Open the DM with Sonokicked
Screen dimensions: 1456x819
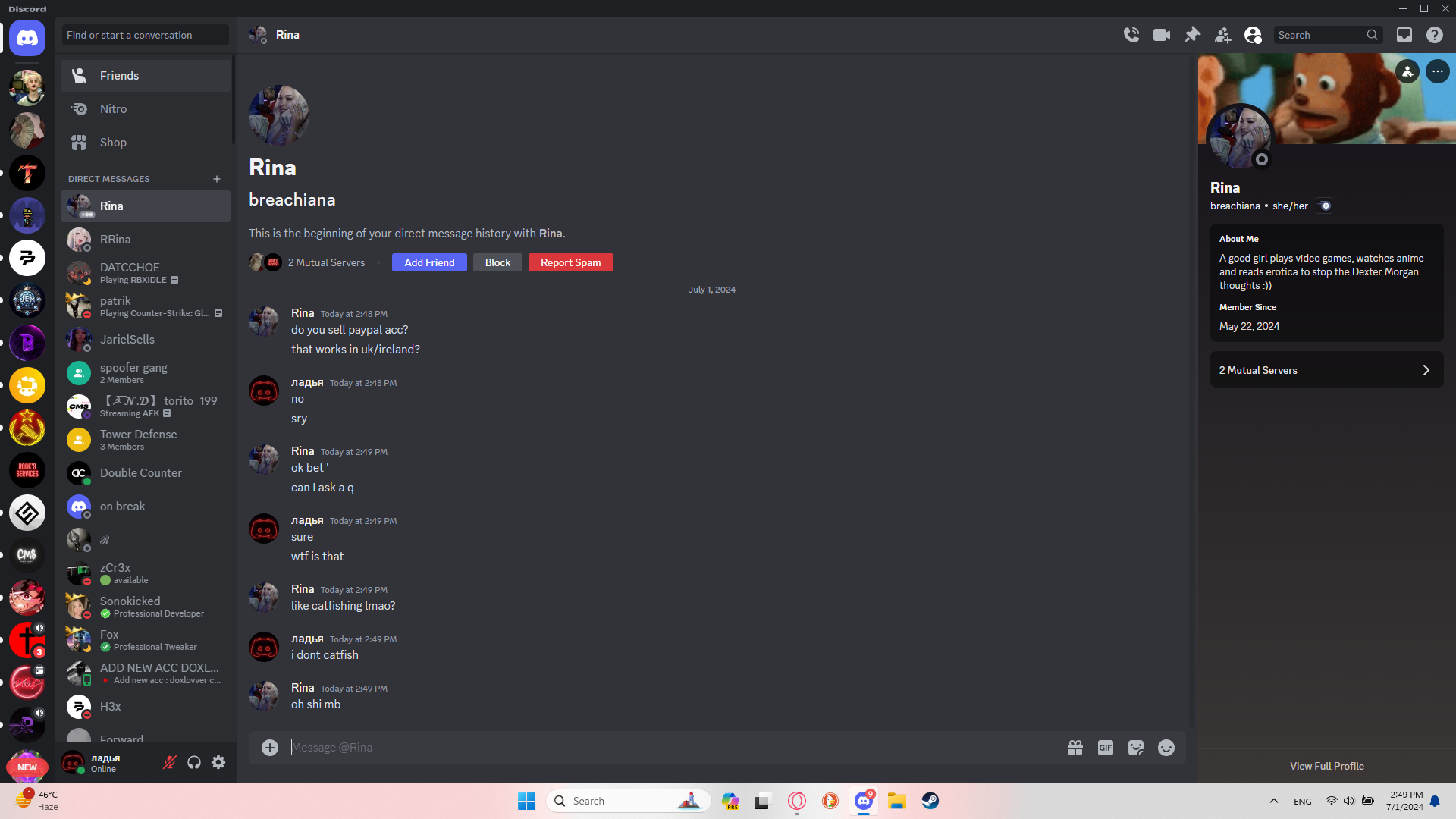click(x=146, y=607)
